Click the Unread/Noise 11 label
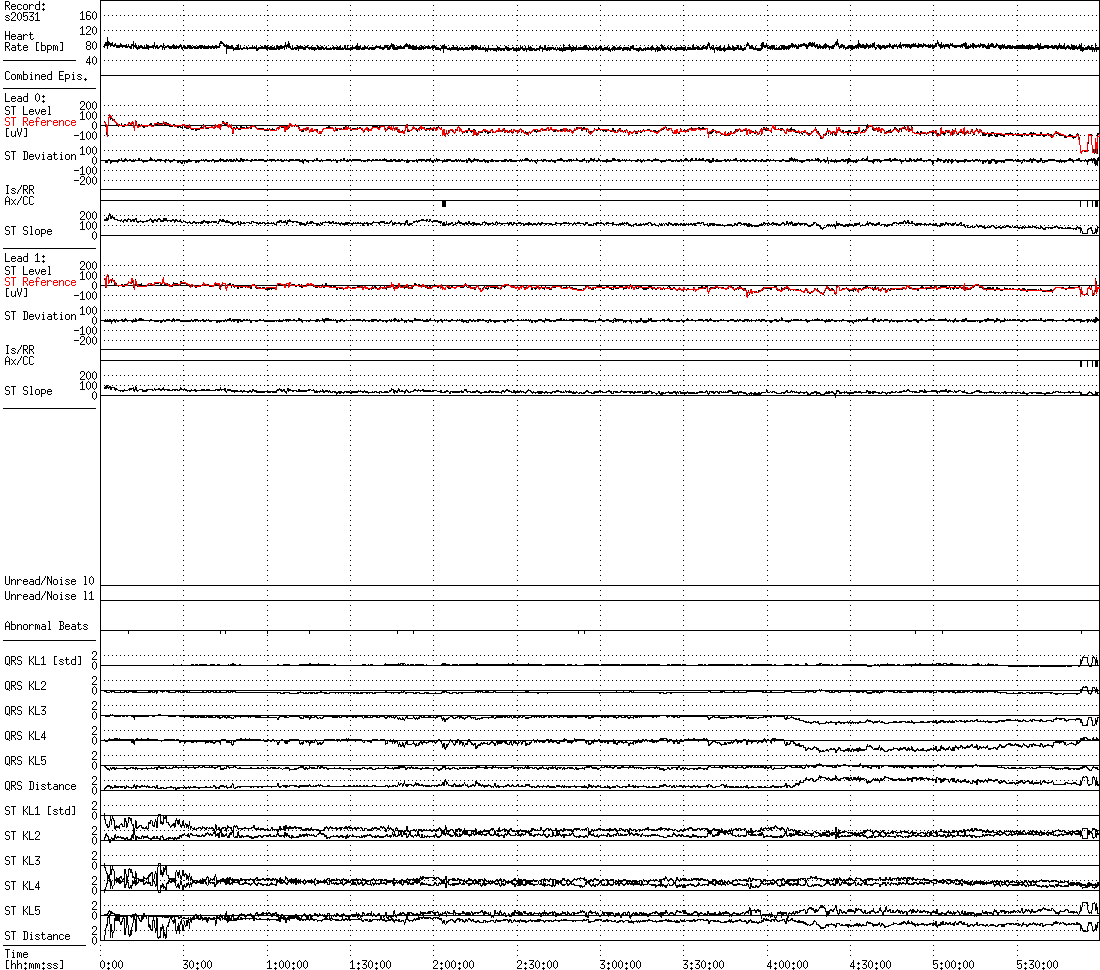Viewport: 1100px width, 970px height. (x=49, y=596)
